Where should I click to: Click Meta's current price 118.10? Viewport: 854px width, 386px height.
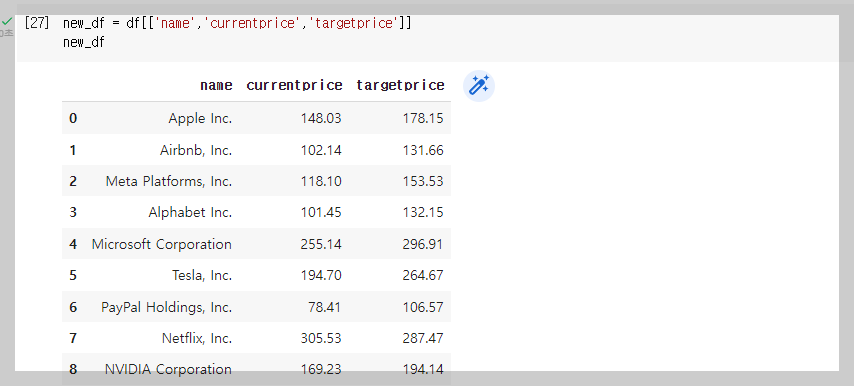point(321,181)
